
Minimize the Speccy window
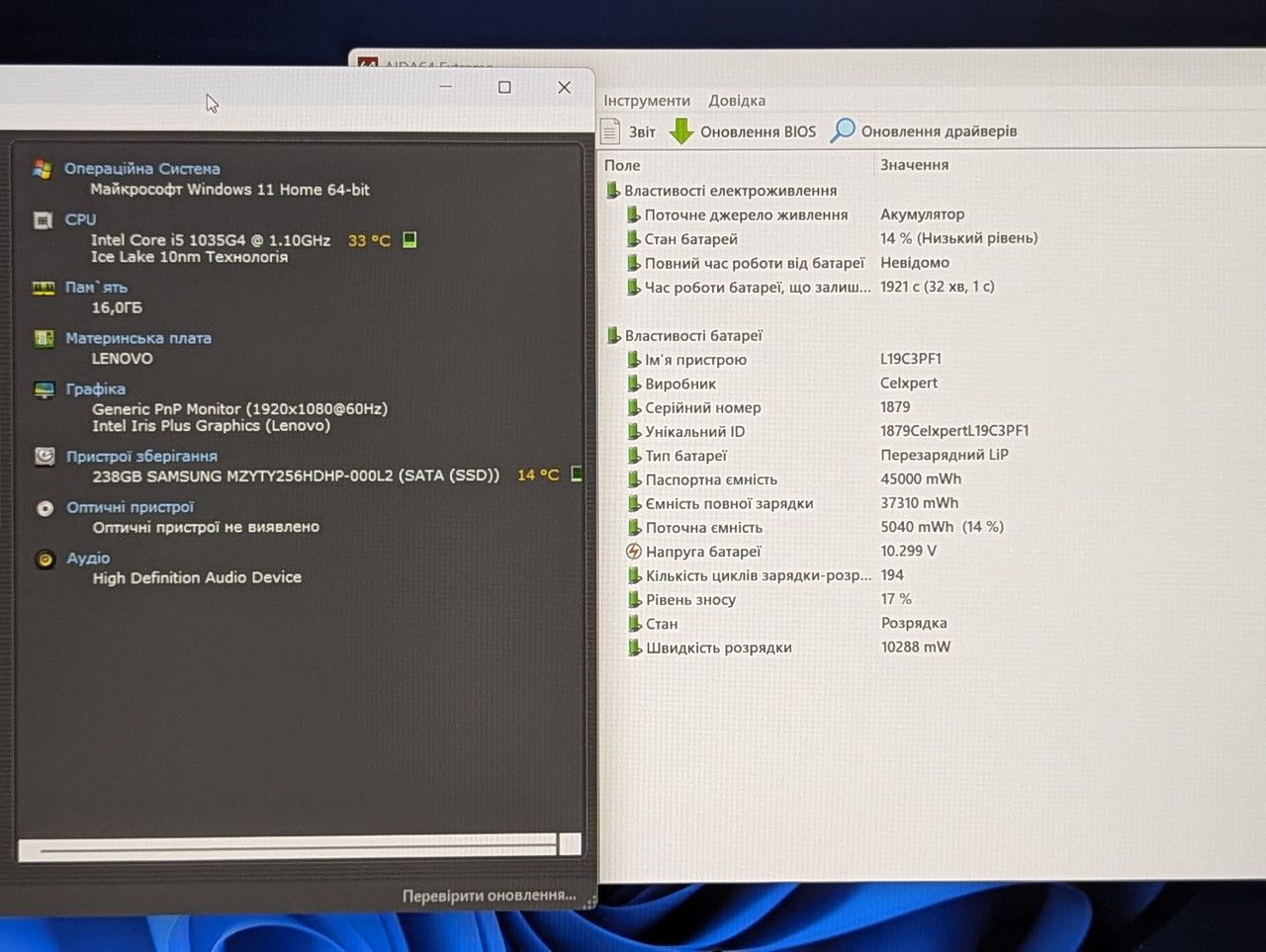coord(446,87)
